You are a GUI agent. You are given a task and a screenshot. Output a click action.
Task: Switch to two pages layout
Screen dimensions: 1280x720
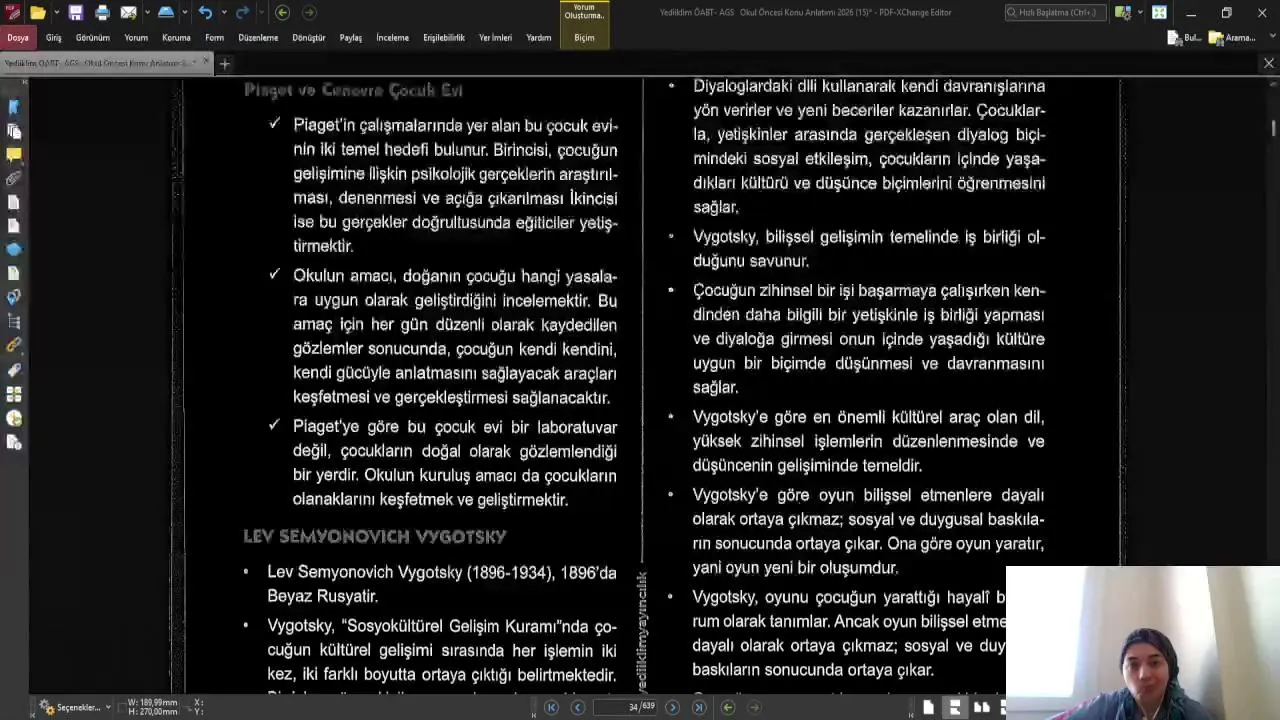coord(982,707)
